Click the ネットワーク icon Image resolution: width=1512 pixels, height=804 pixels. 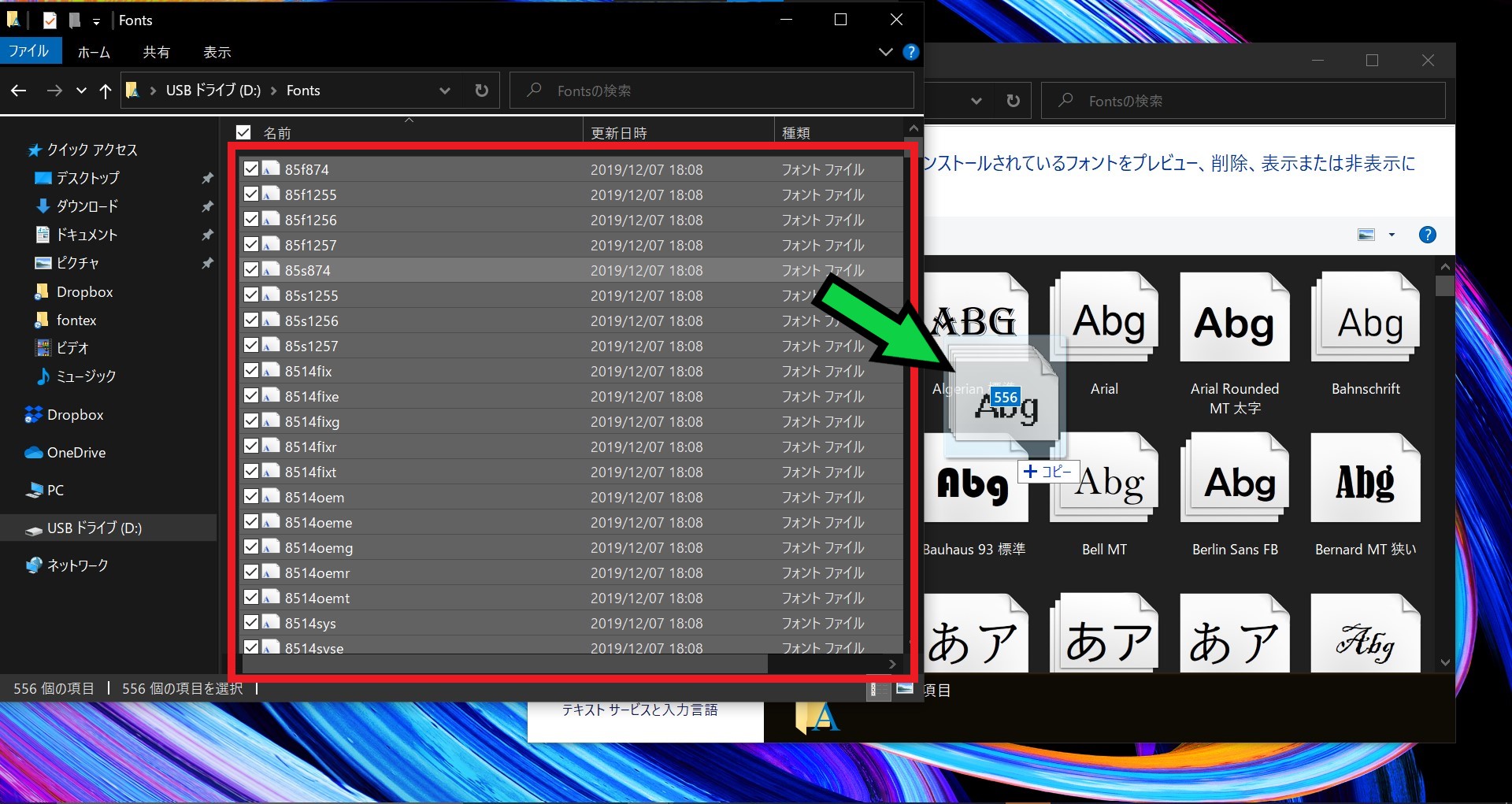coord(33,565)
